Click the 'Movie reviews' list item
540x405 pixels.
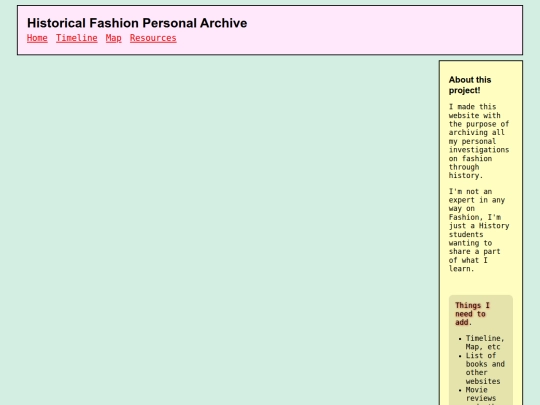[x=481, y=395]
